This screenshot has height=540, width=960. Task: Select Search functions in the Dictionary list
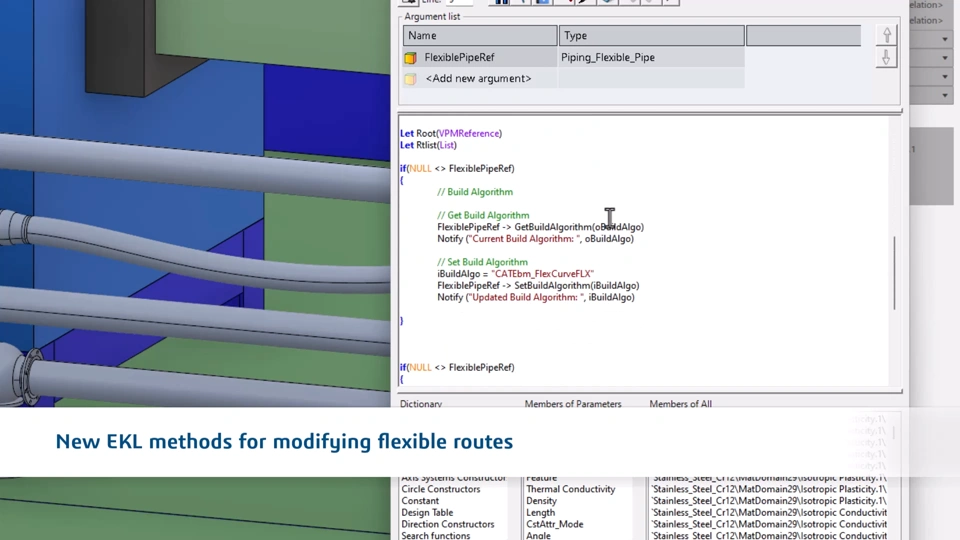tap(436, 535)
